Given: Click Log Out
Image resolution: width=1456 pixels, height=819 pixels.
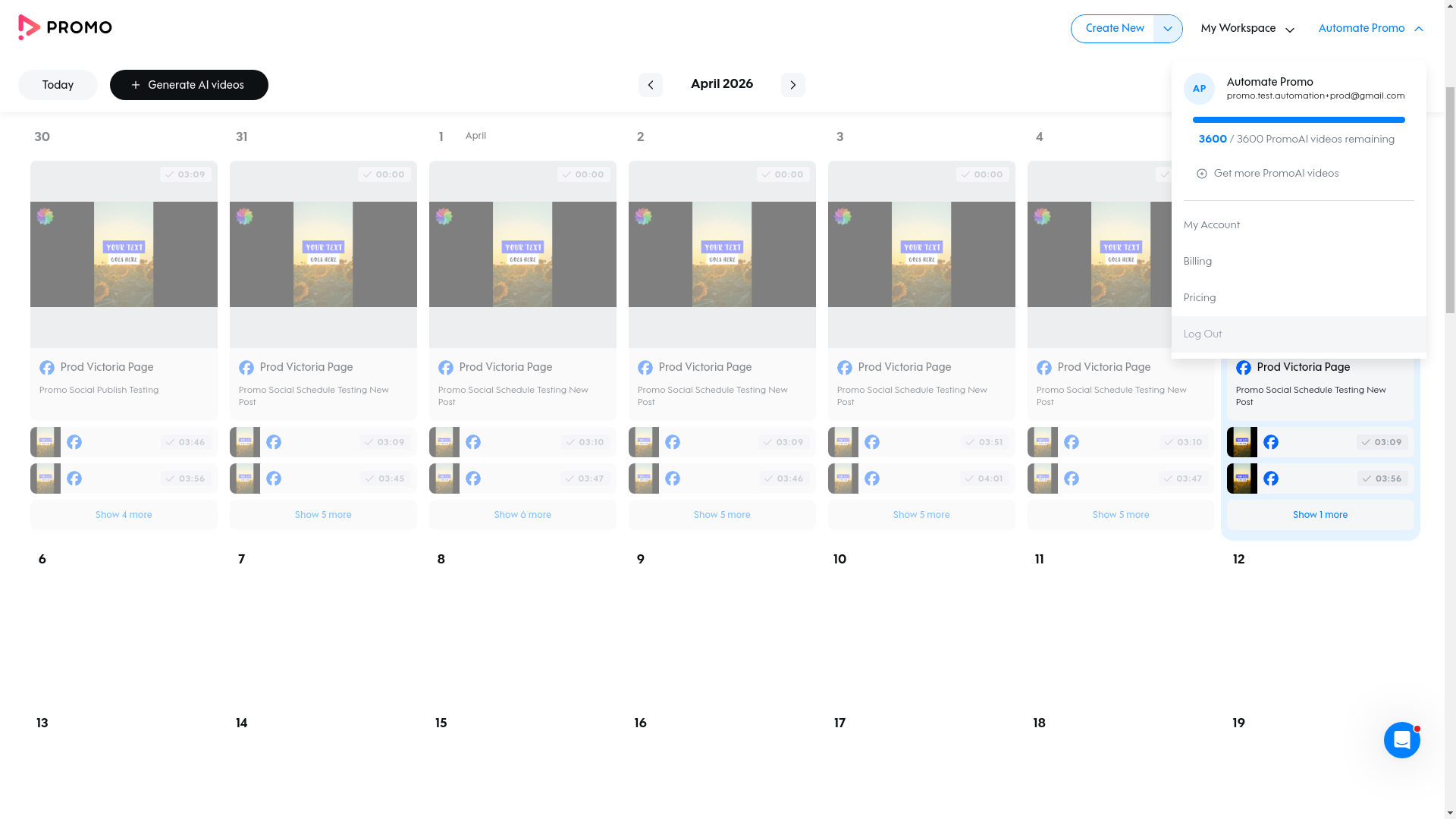Looking at the screenshot, I should point(1202,334).
